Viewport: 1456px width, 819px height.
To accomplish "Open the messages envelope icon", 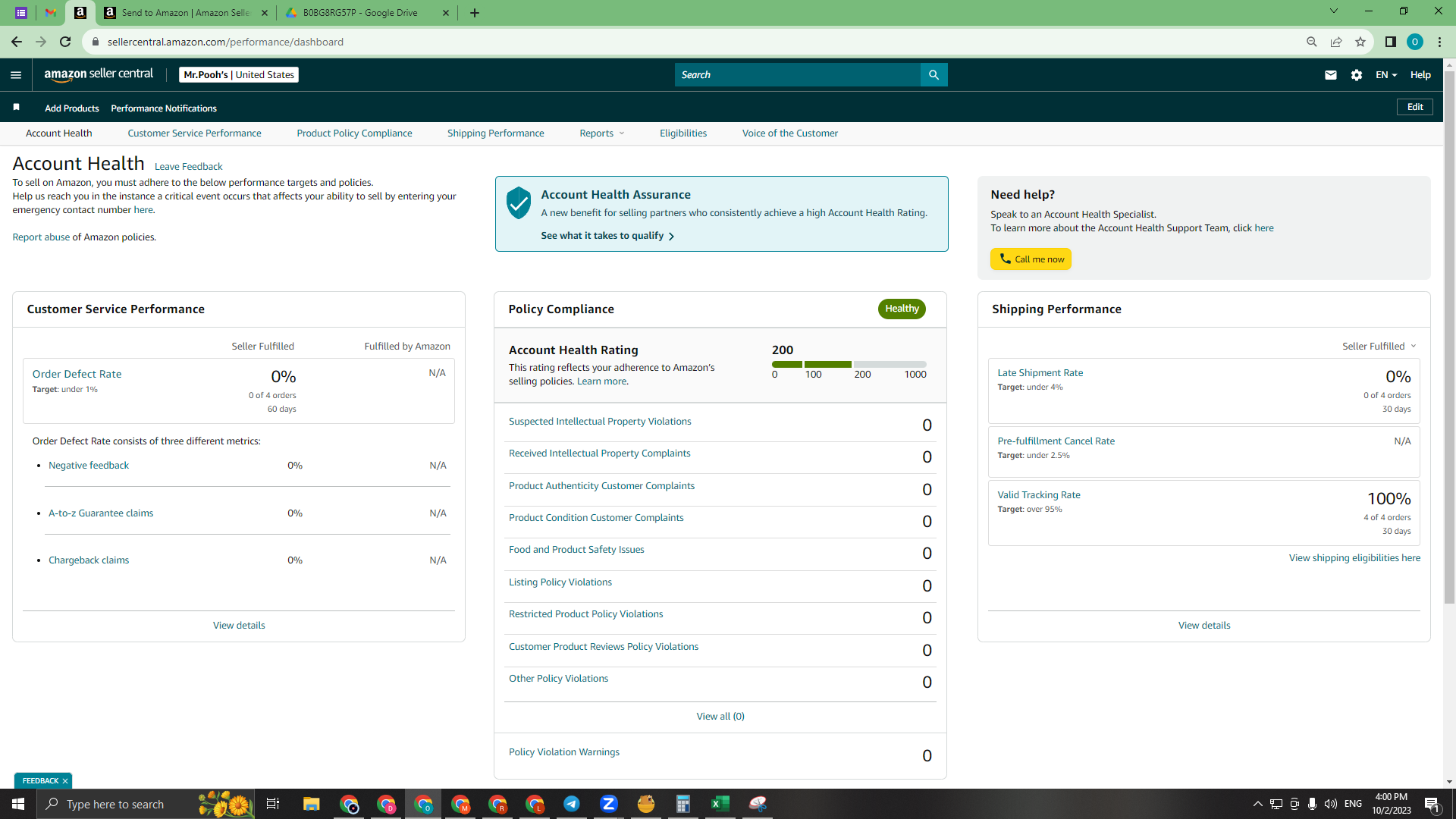I will tap(1330, 74).
